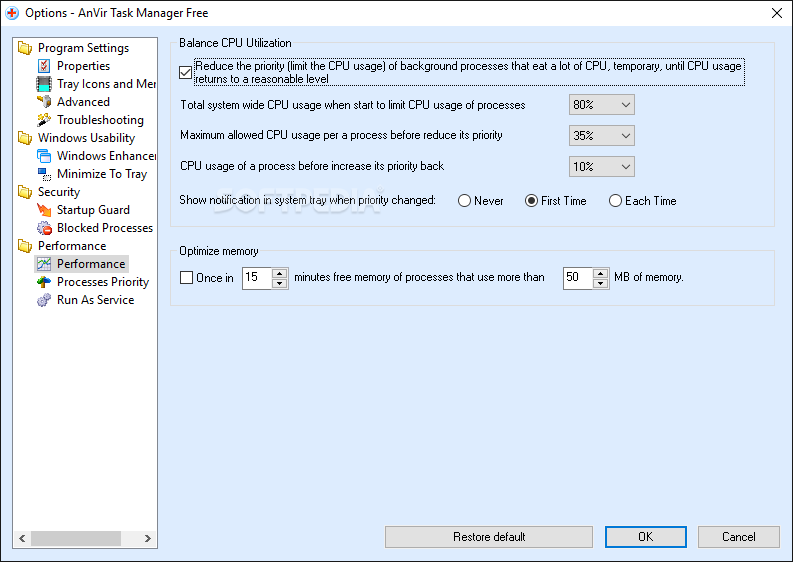Click the Advanced settings icon

coord(44,102)
